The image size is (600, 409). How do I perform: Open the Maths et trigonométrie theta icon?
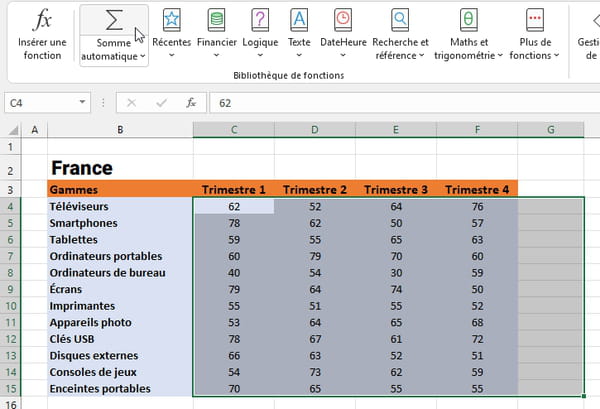point(468,20)
